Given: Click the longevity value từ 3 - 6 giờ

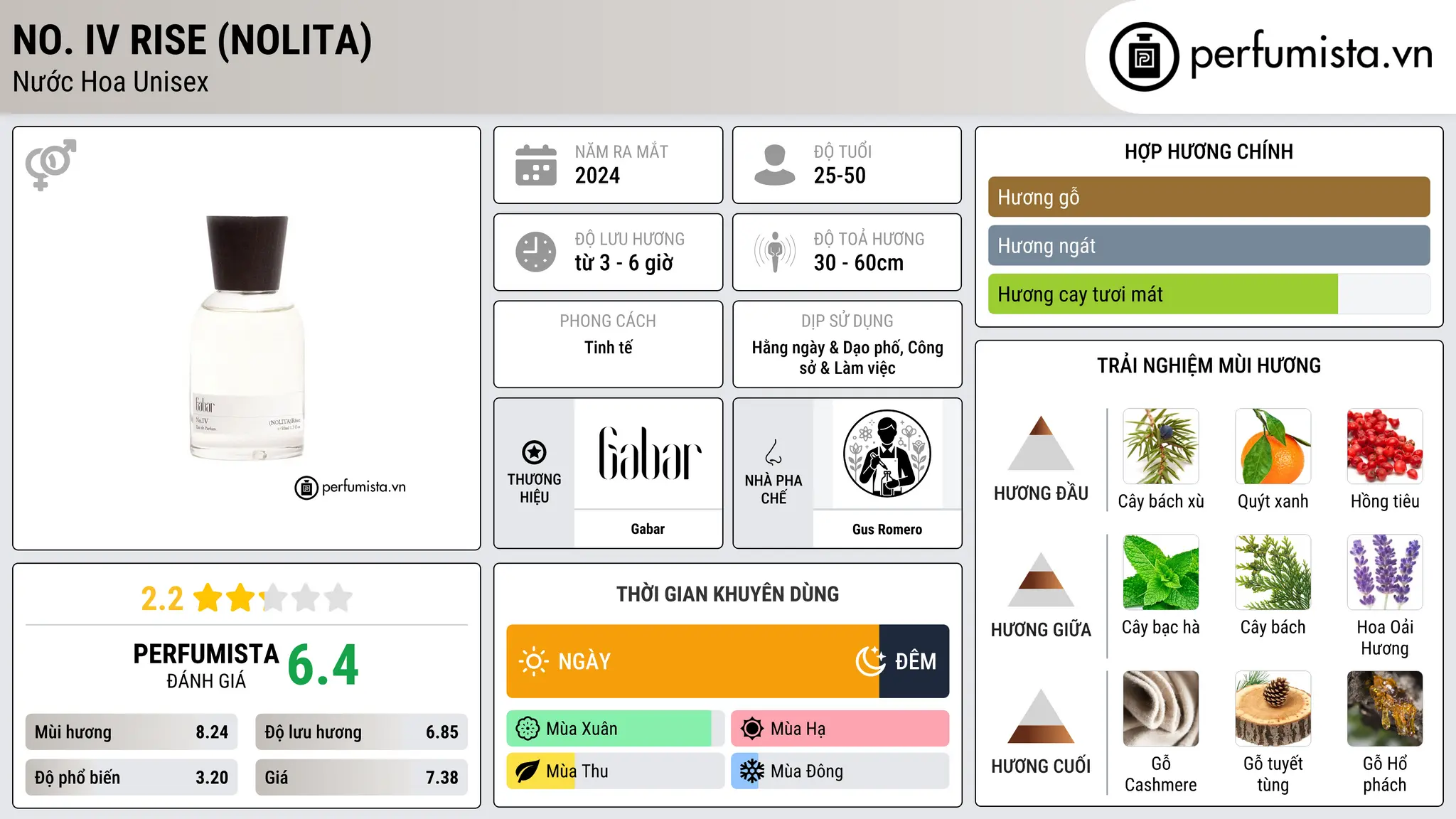Looking at the screenshot, I should pos(624,263).
